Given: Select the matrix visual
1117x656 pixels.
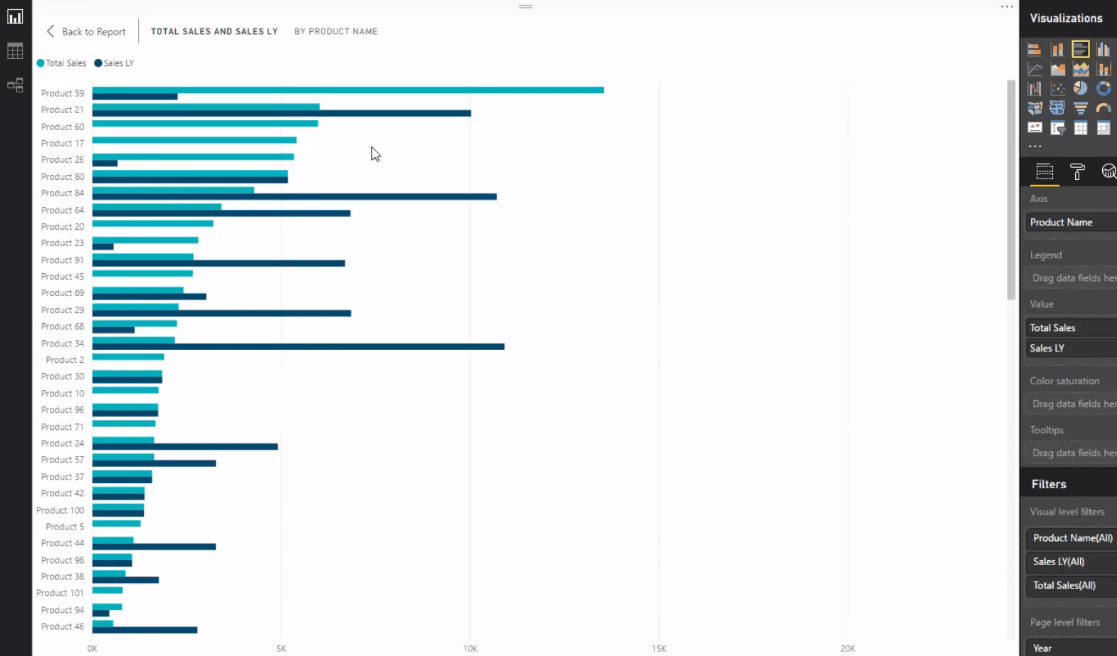Looking at the screenshot, I should click(x=1103, y=128).
